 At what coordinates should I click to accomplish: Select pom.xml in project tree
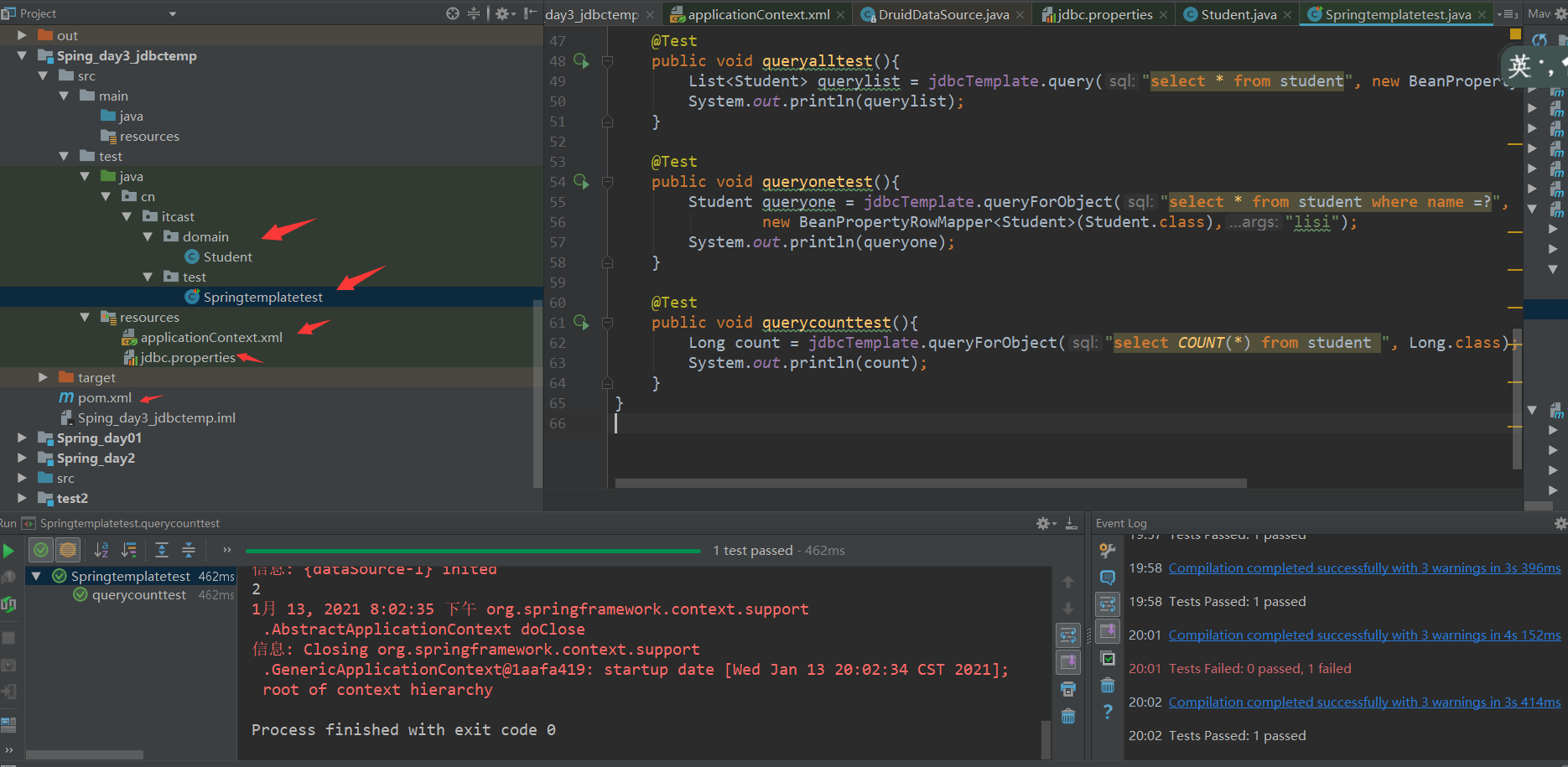tap(104, 397)
